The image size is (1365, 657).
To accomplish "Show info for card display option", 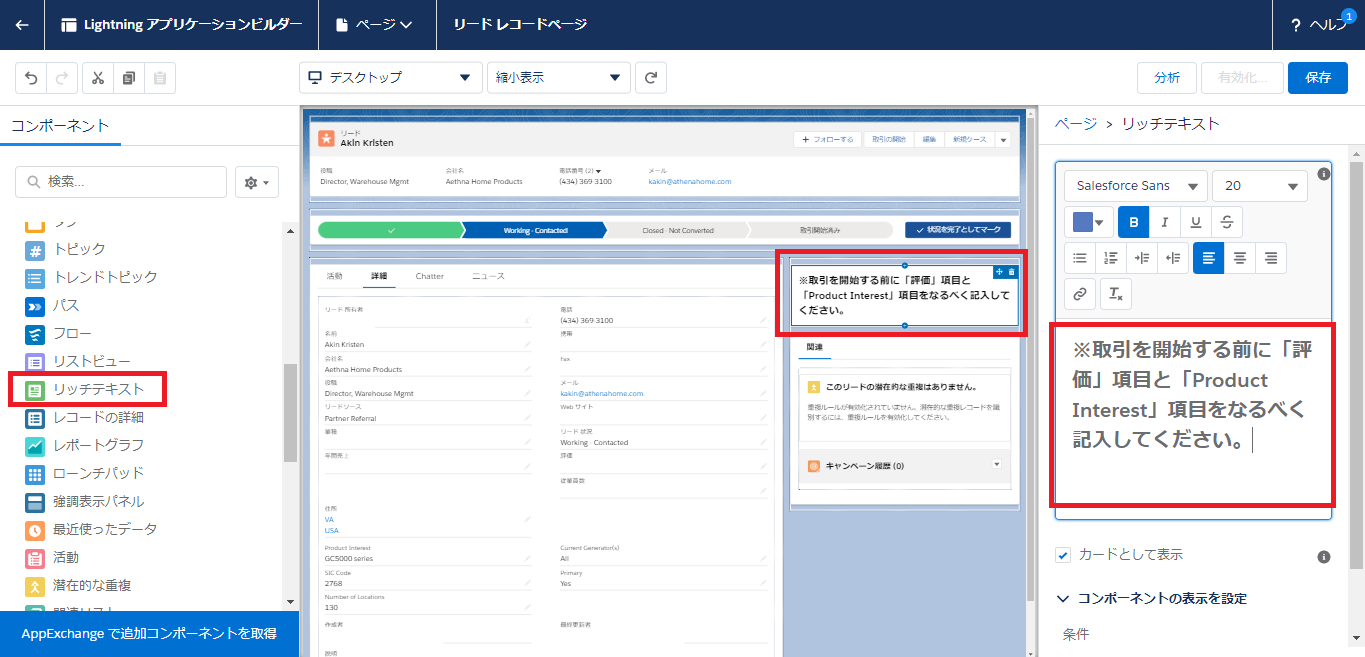I will tap(1324, 557).
